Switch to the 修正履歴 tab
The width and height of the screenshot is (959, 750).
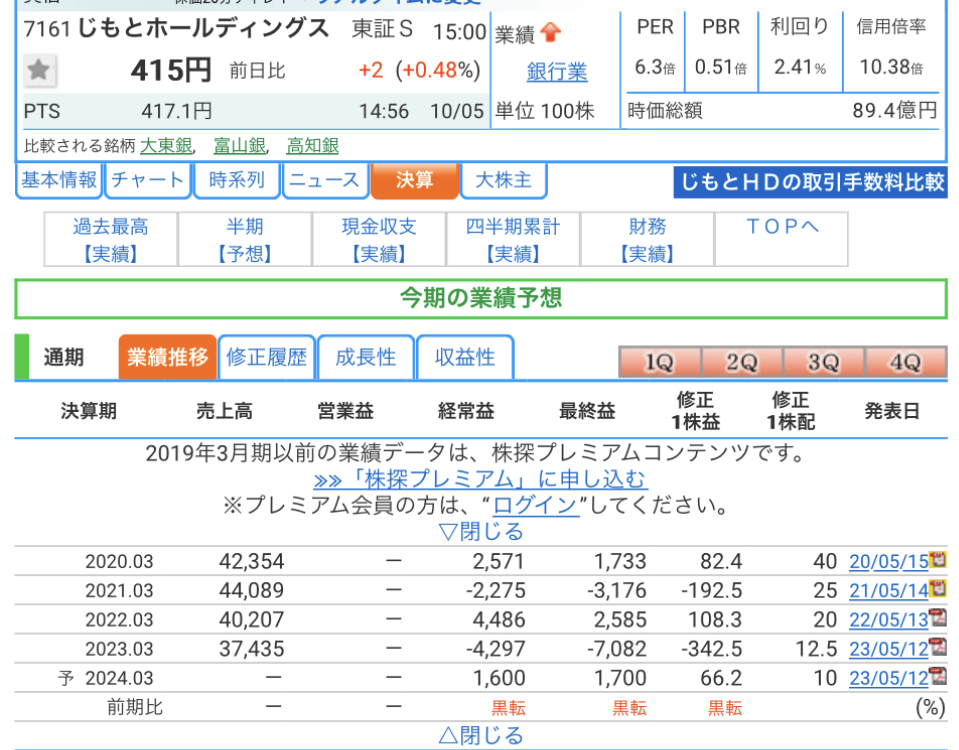click(267, 357)
